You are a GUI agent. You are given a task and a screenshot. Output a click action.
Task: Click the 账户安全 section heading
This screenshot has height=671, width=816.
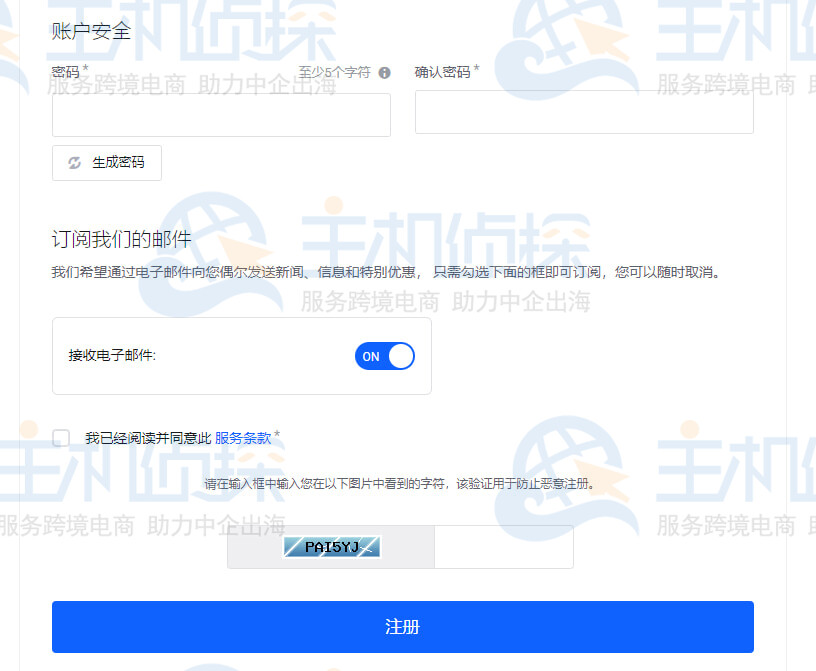tap(91, 31)
